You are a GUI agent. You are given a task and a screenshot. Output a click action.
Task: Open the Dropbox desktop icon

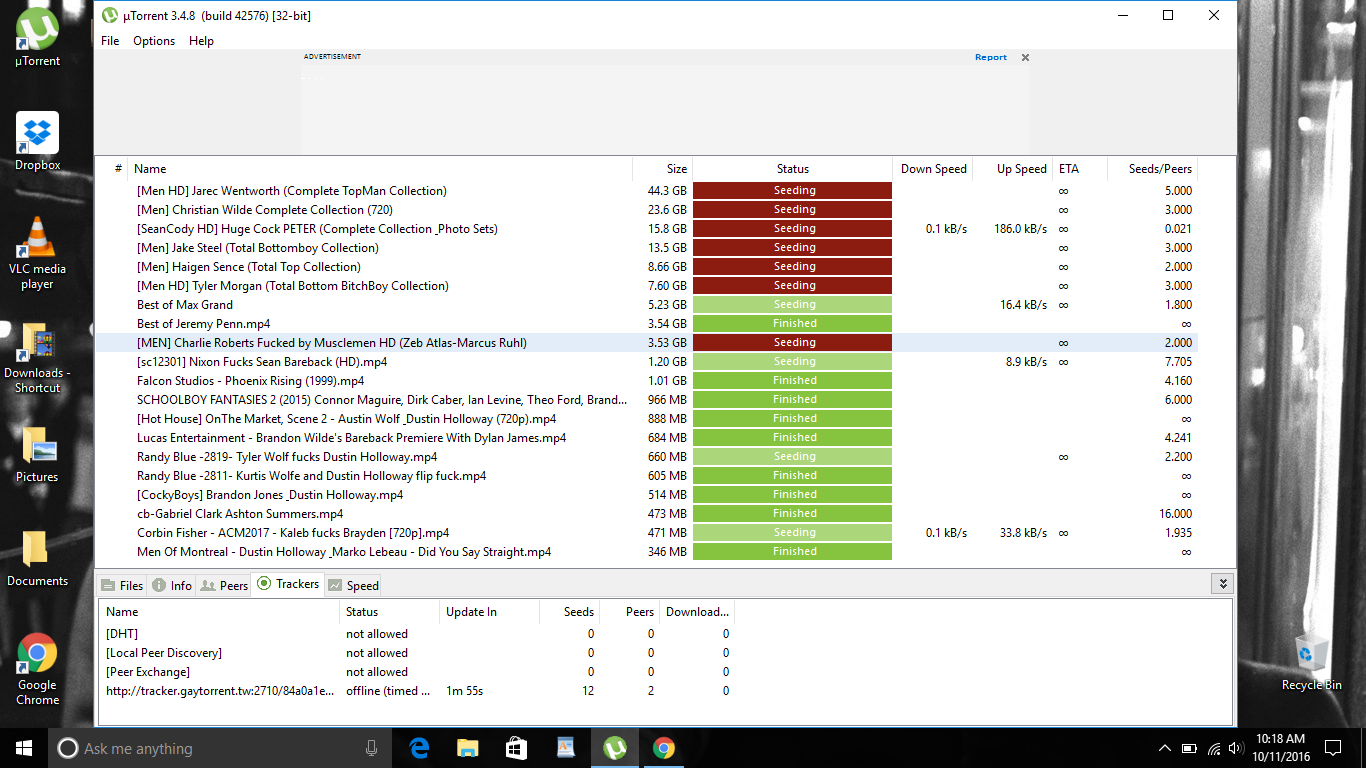click(x=37, y=134)
